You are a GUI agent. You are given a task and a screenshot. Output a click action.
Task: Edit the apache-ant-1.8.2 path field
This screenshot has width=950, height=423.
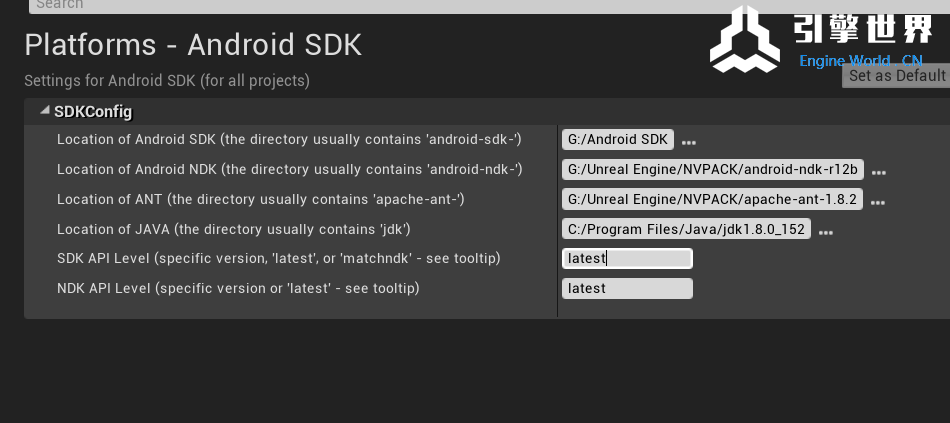[712, 199]
